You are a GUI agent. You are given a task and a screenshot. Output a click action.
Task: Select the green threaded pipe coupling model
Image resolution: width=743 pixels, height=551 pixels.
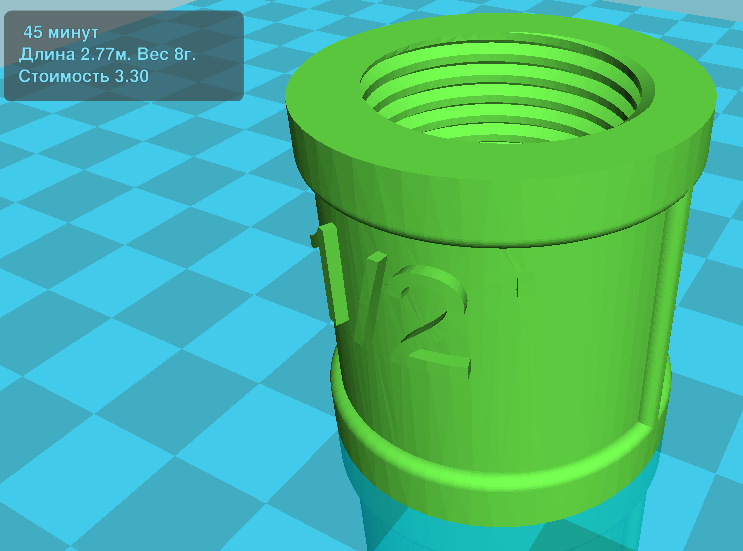point(500,270)
